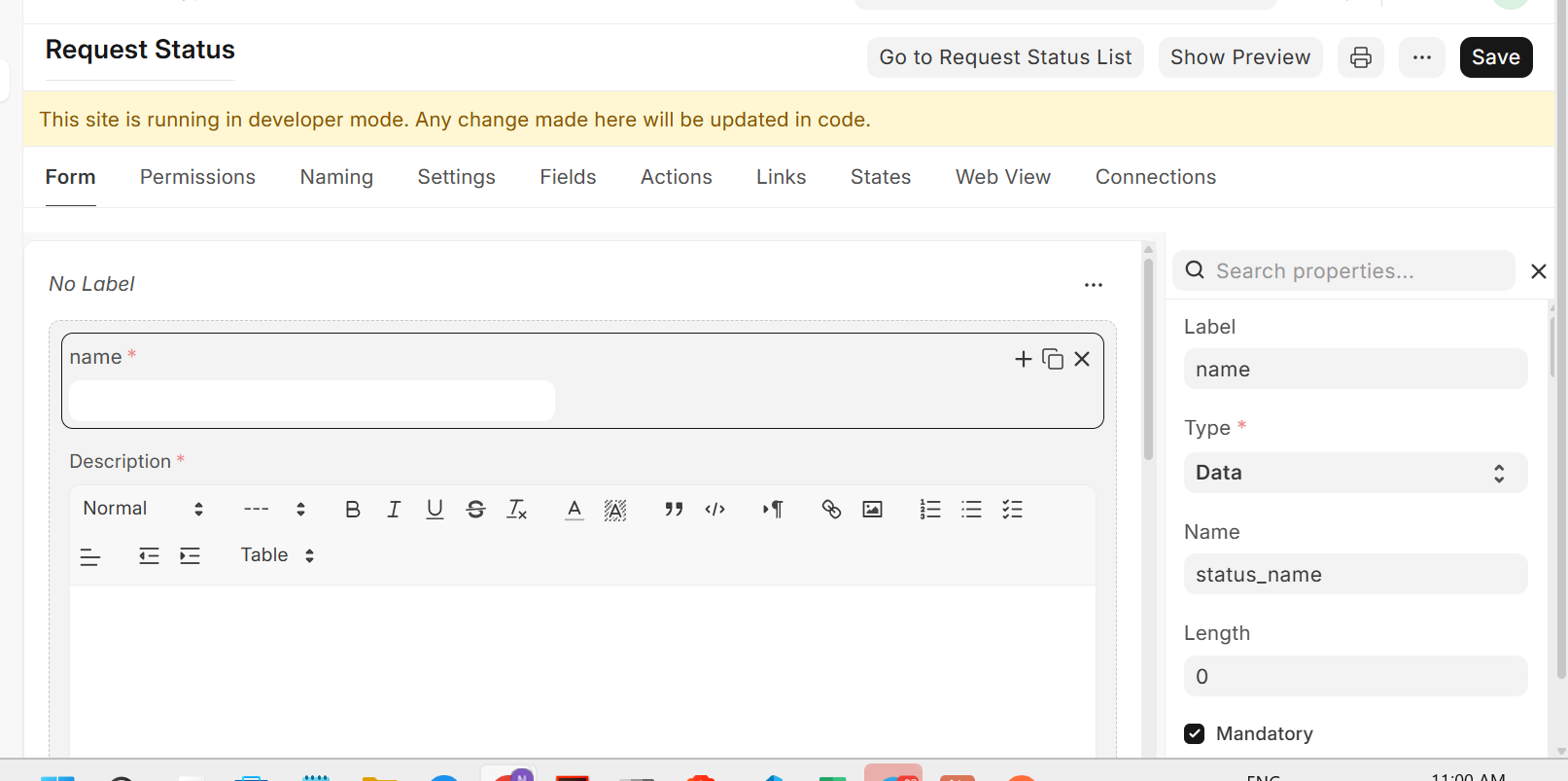Apply italic formatting in editor toolbar
The width and height of the screenshot is (1568, 781).
point(394,510)
